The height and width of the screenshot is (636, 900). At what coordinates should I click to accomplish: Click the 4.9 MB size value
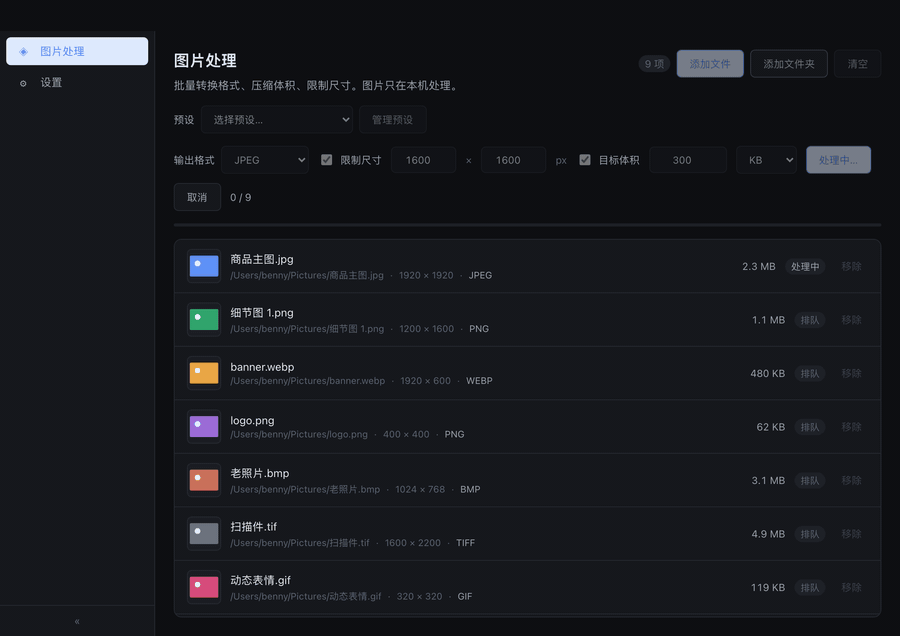tap(768, 534)
